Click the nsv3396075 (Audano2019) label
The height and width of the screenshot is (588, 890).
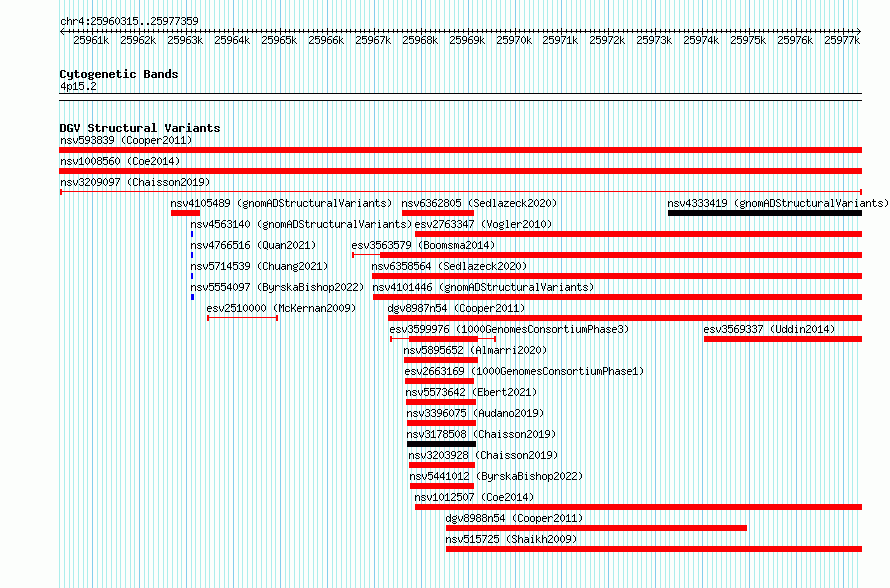pyautogui.click(x=475, y=413)
